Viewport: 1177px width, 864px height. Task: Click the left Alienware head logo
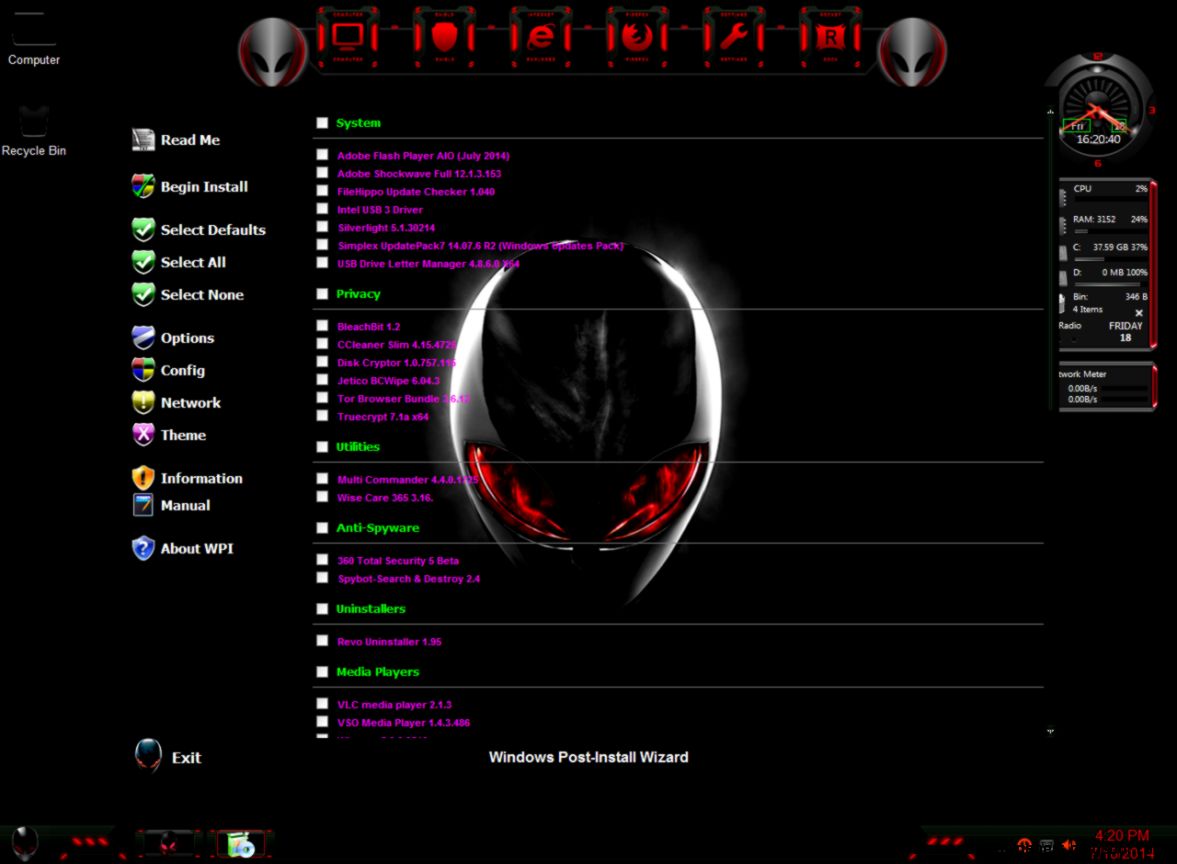[271, 50]
